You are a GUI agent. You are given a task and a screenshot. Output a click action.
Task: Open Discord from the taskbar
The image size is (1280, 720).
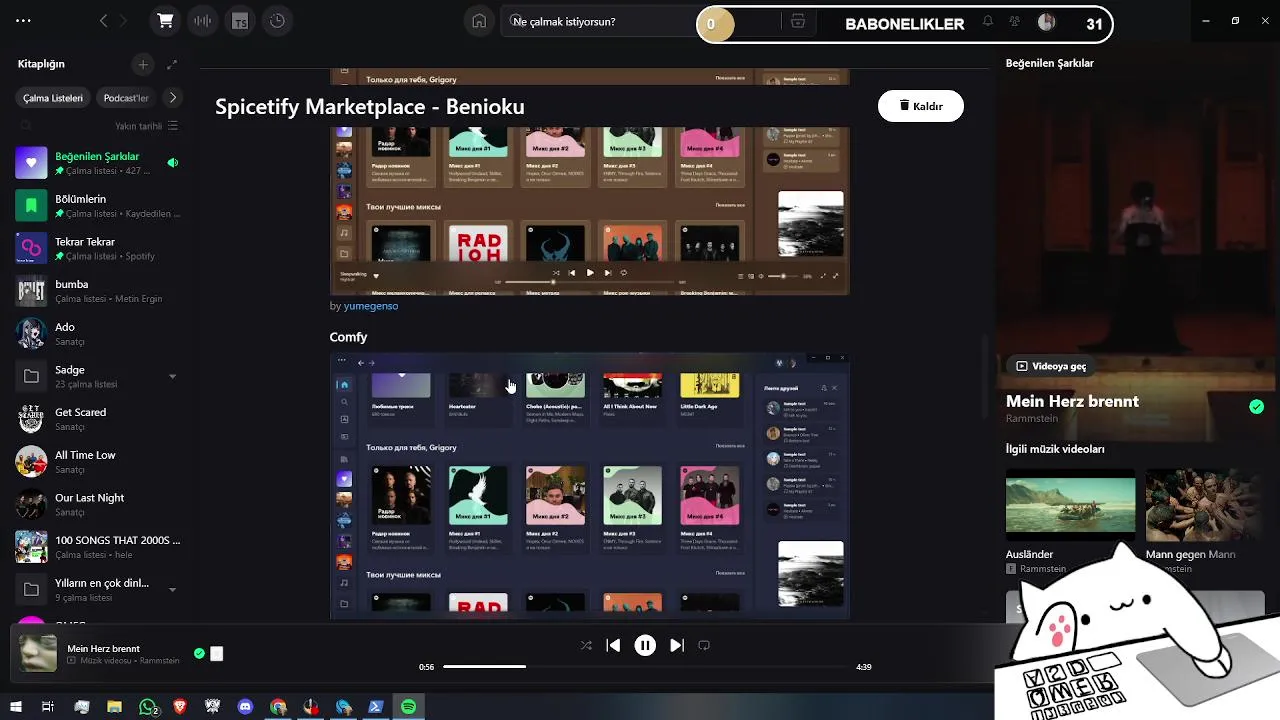click(245, 707)
